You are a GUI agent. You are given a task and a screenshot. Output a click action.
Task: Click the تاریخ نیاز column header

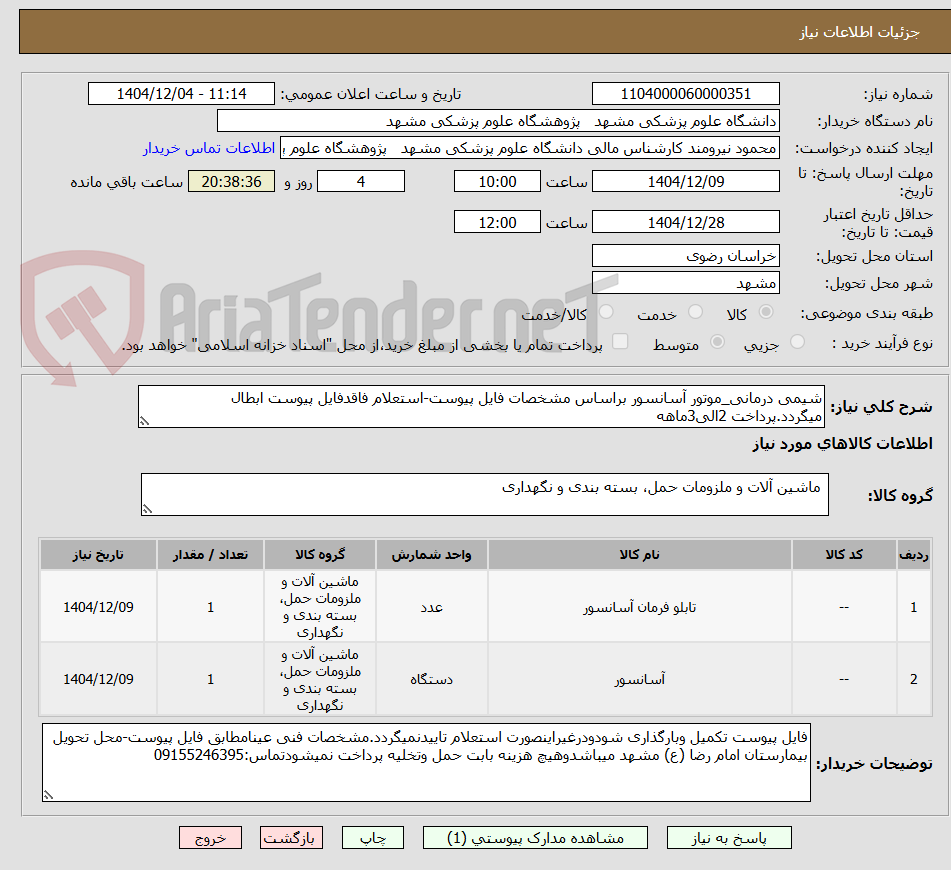click(98, 555)
